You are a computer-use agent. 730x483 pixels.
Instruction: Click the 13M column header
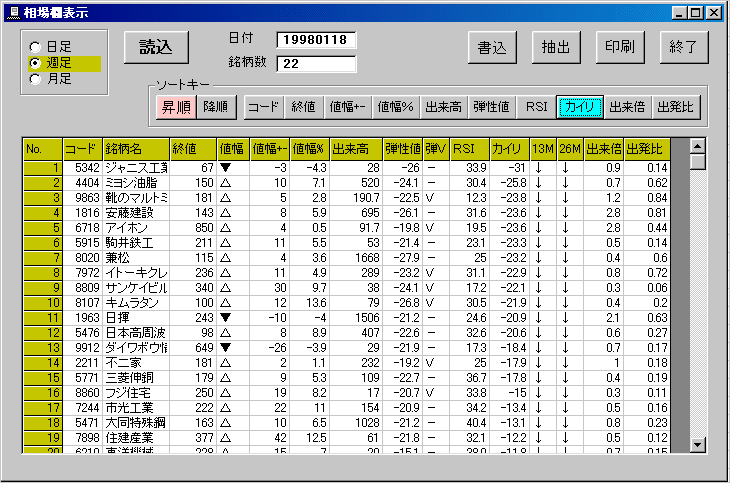(x=543, y=149)
